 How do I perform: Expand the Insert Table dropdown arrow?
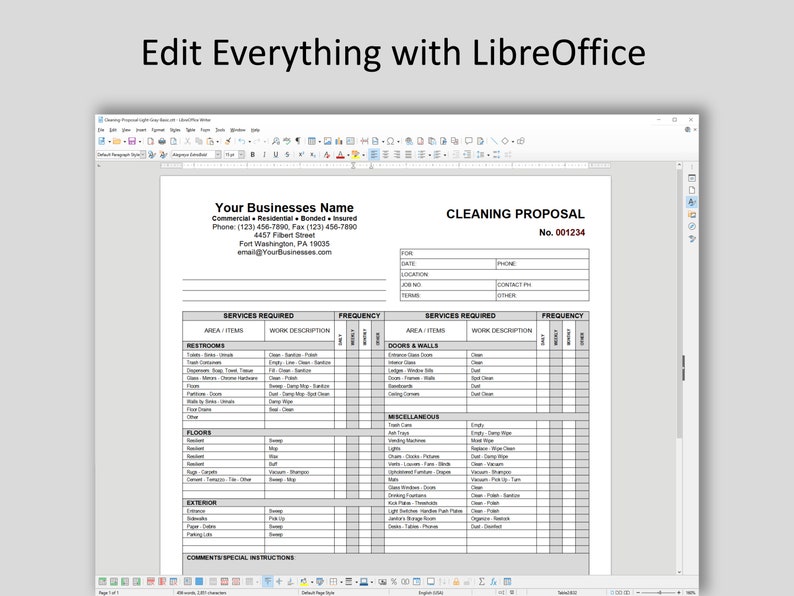(320, 142)
